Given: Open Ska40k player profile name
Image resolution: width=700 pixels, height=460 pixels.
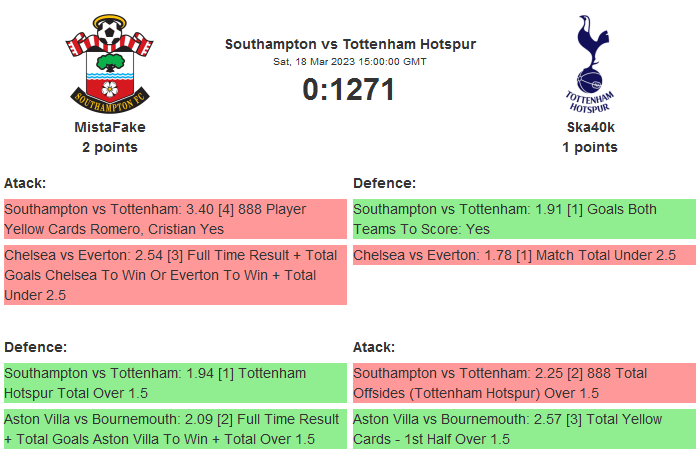Looking at the screenshot, I should [x=590, y=127].
